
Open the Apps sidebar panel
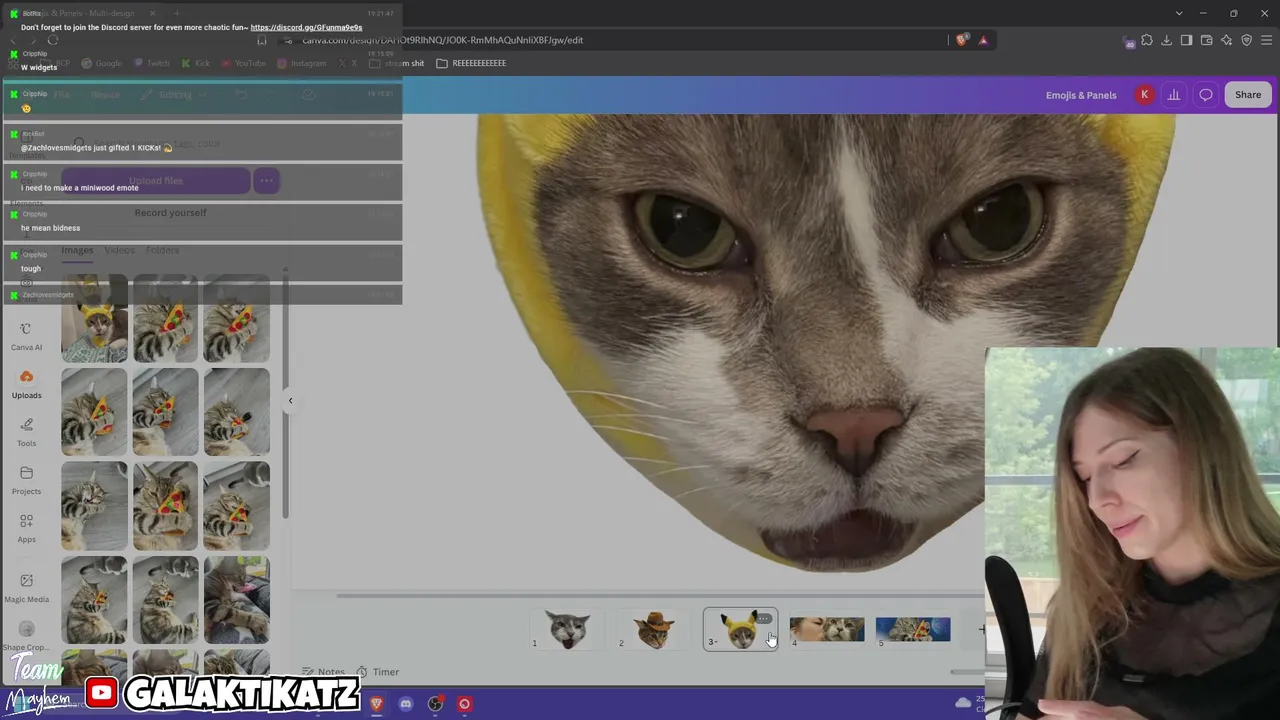26,528
